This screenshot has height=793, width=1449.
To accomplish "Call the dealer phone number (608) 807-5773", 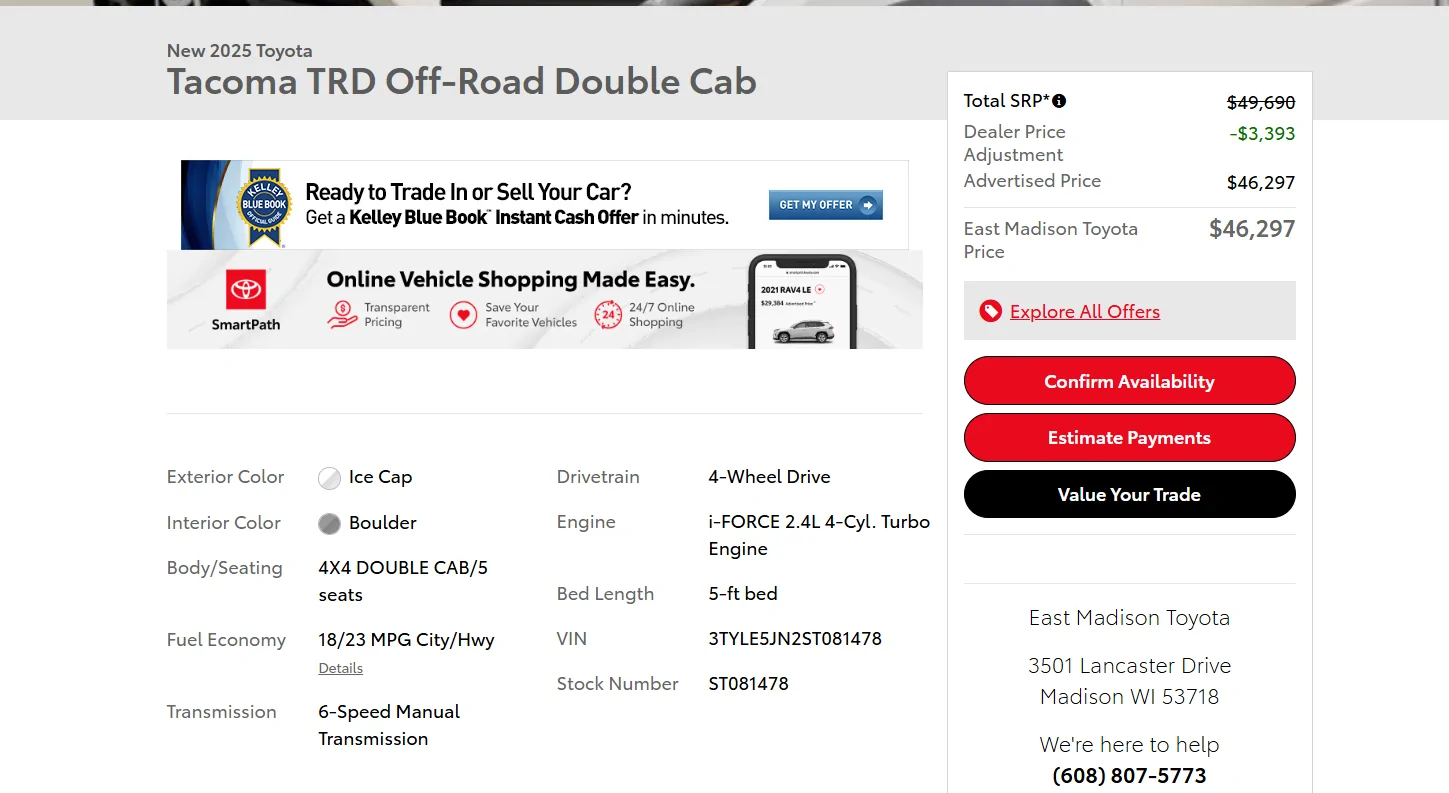I will point(1129,775).
